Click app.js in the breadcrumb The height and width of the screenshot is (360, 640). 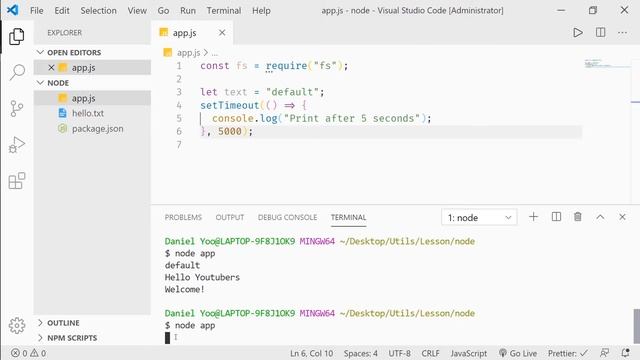click(188, 53)
